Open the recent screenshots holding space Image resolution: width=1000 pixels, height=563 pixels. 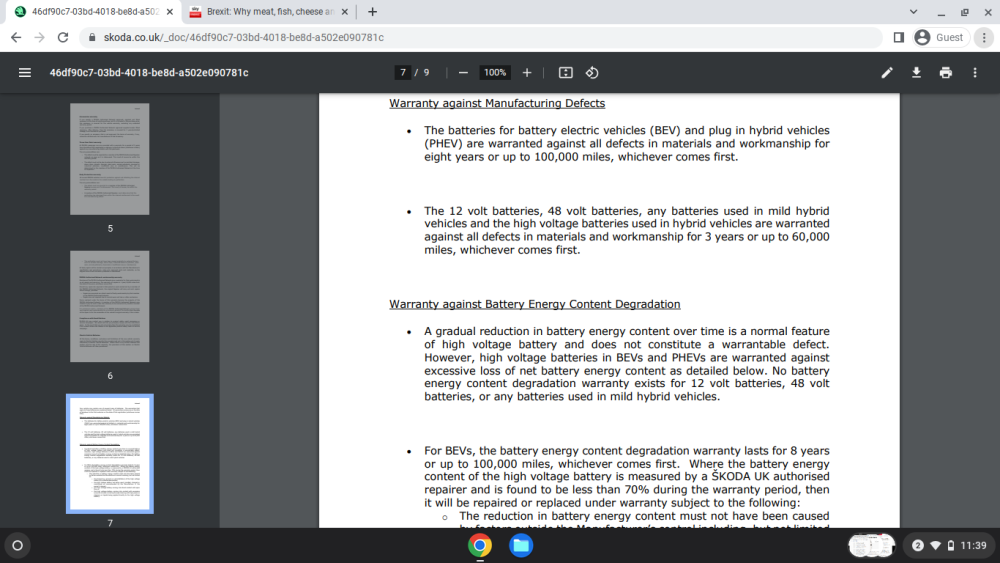pyautogui.click(x=871, y=546)
